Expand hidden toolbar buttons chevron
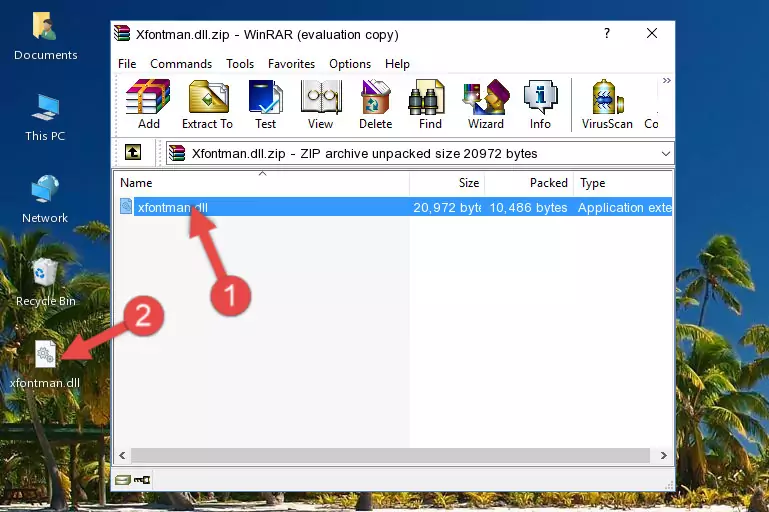 666,80
